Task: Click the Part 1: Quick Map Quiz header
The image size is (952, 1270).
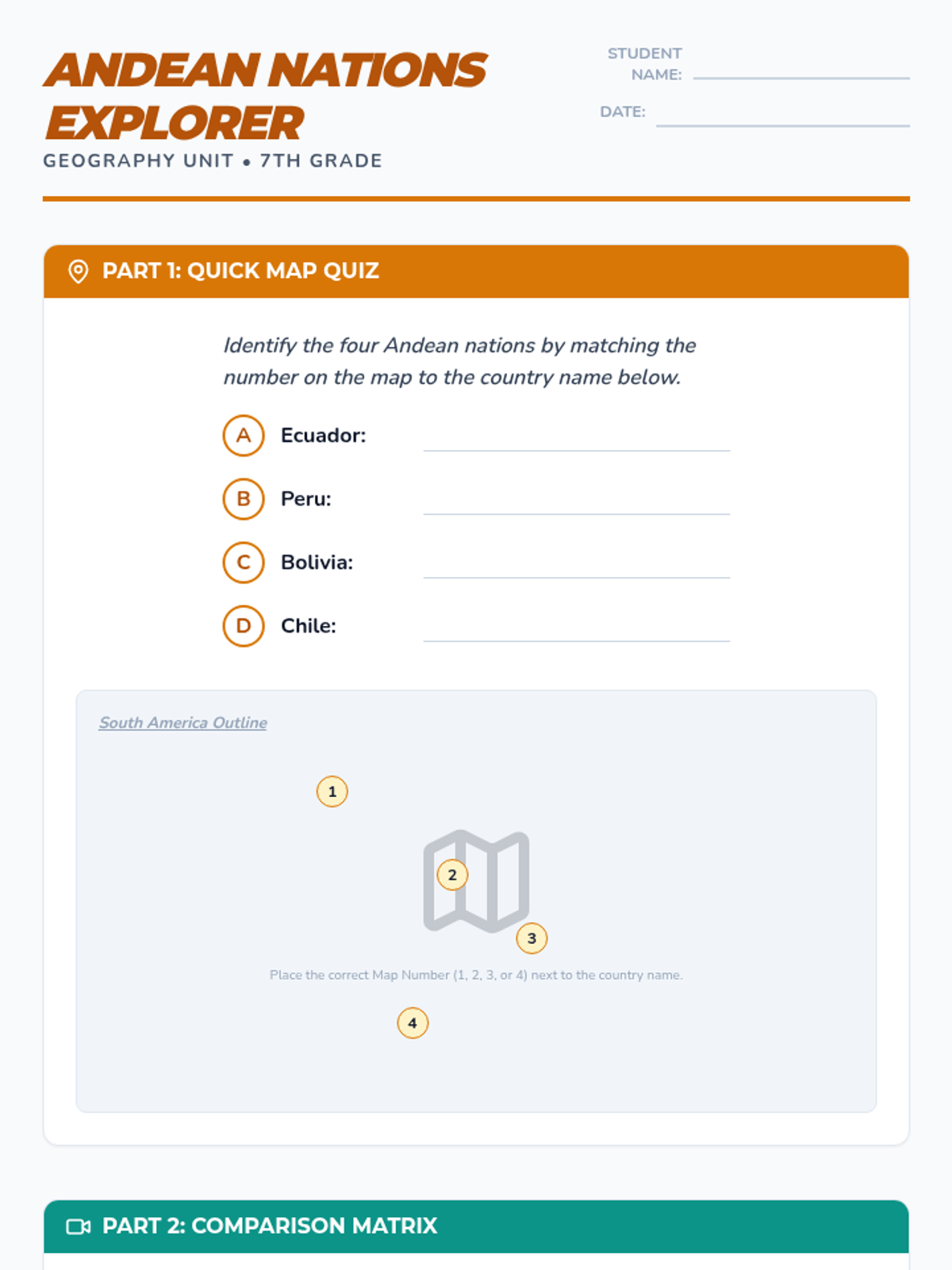Action: coord(476,271)
